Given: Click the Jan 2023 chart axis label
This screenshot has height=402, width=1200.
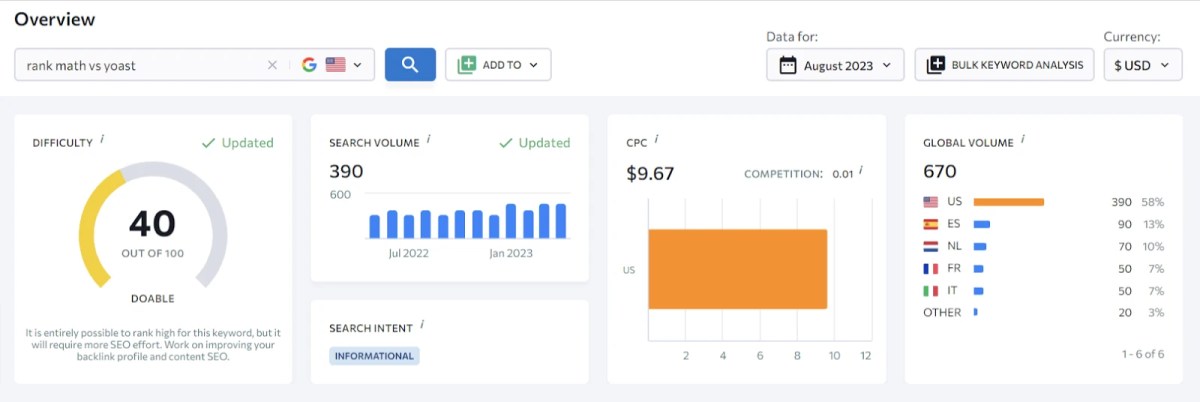Looking at the screenshot, I should tap(511, 253).
